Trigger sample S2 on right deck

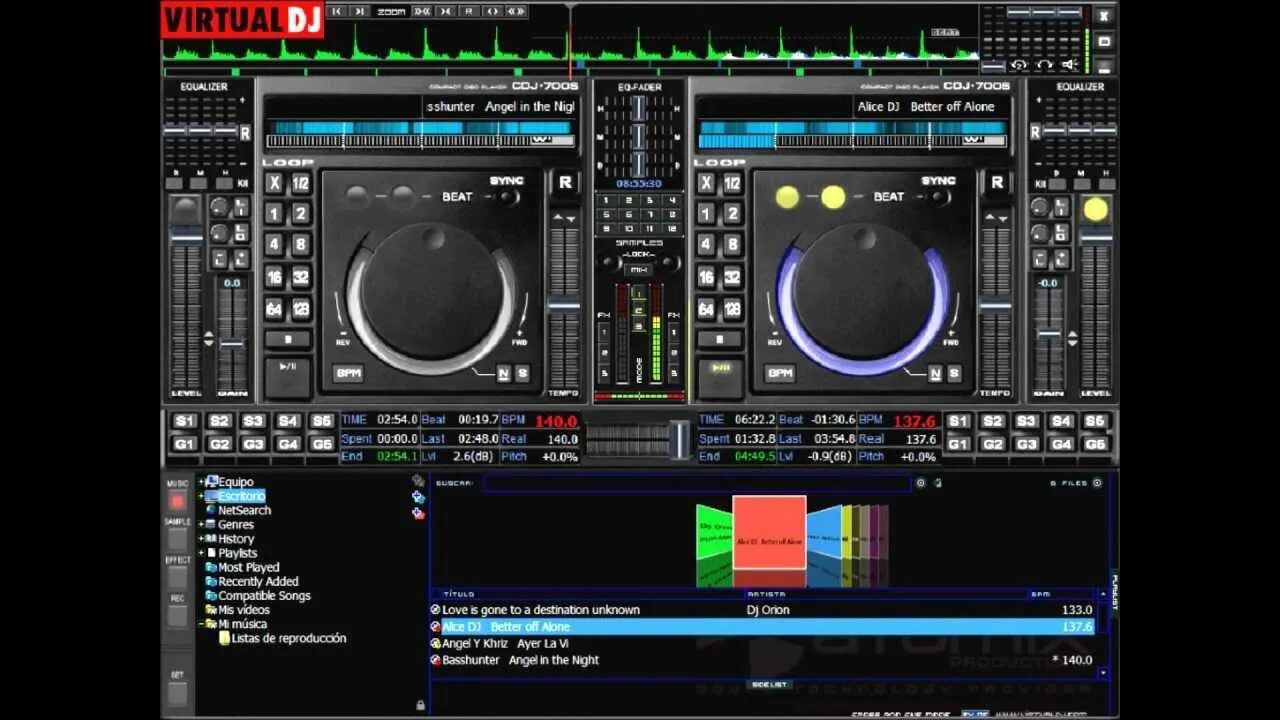(992, 421)
